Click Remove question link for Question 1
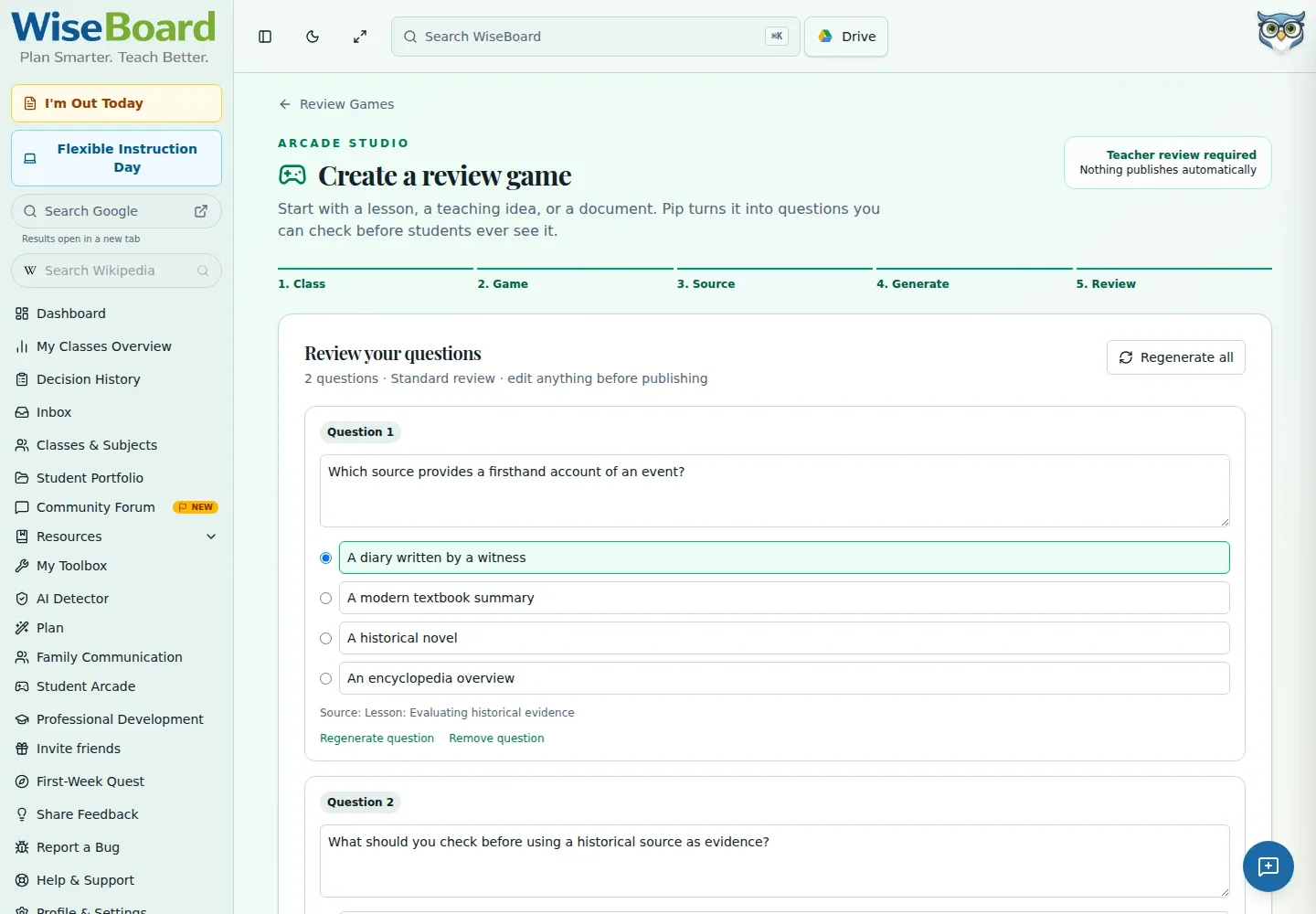Screen dimensions: 1316x914 [x=496, y=739]
